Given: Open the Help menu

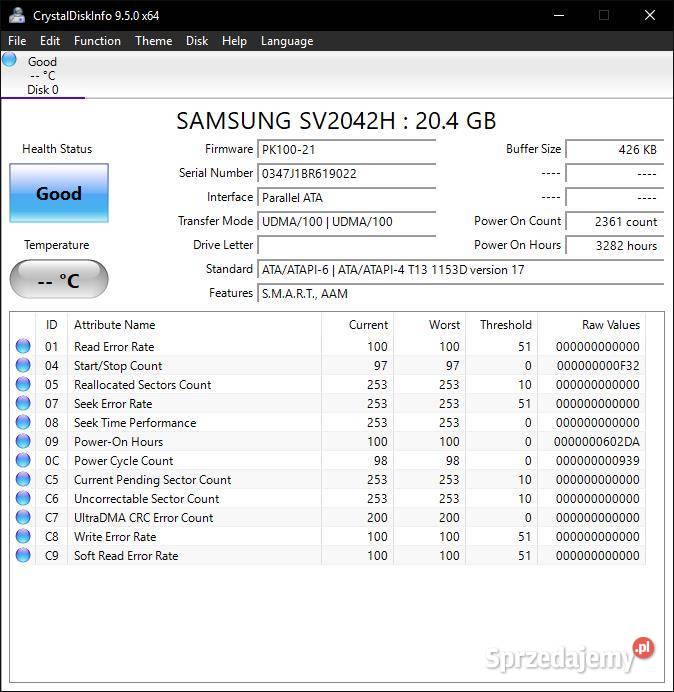Looking at the screenshot, I should point(234,41).
